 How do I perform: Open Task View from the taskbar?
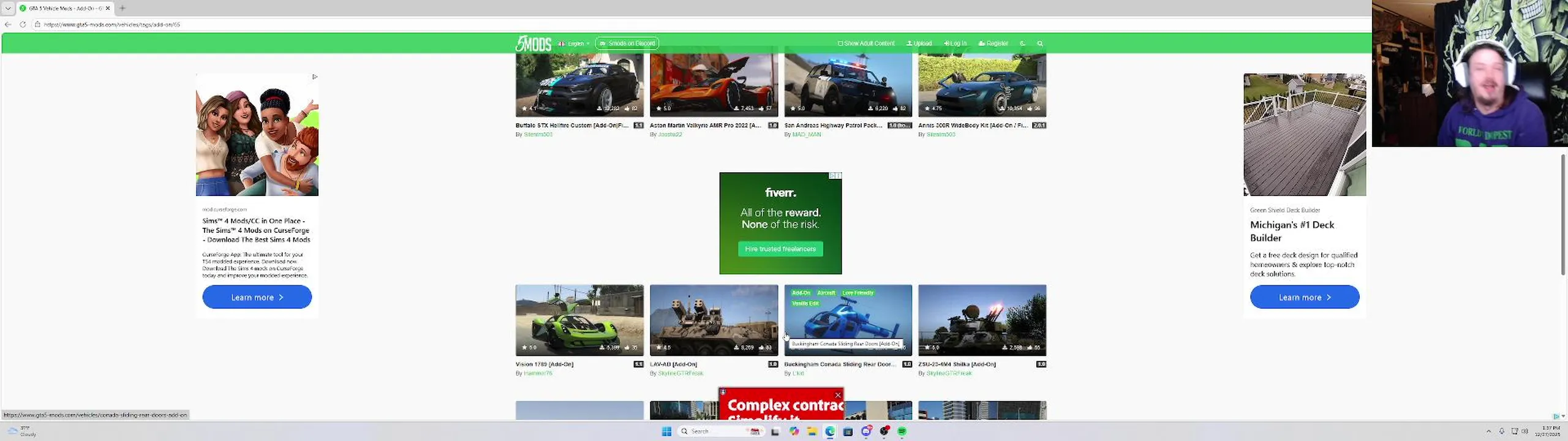tap(775, 431)
